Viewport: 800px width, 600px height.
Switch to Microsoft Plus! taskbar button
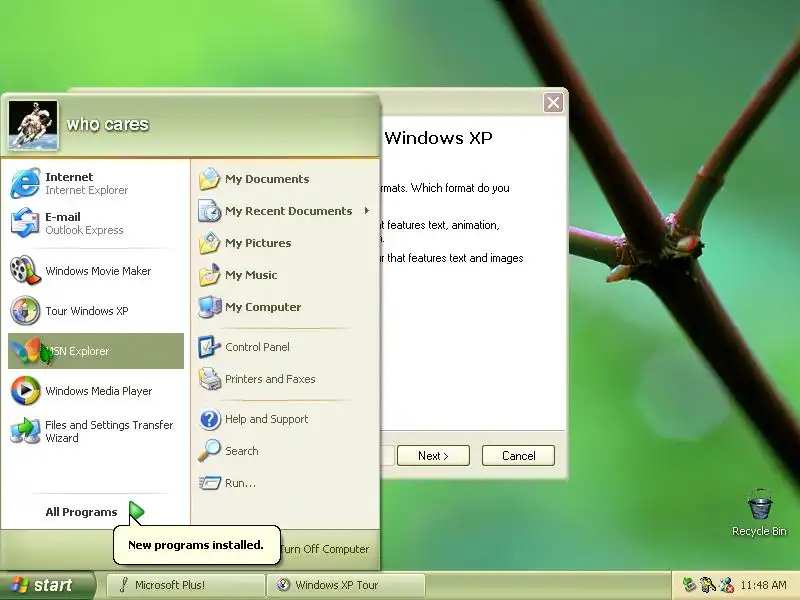[185, 585]
